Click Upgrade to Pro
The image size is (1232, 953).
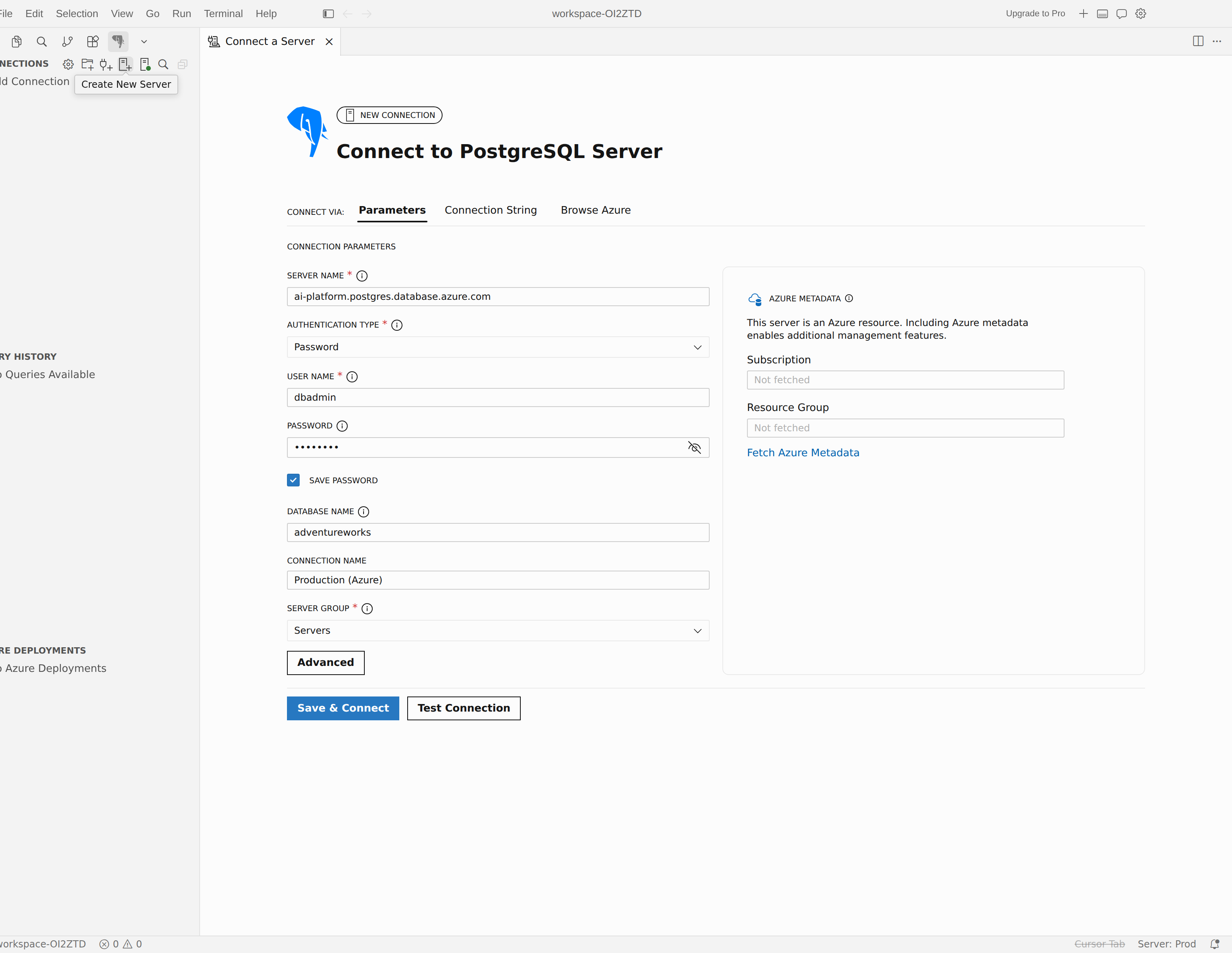[x=1035, y=14]
